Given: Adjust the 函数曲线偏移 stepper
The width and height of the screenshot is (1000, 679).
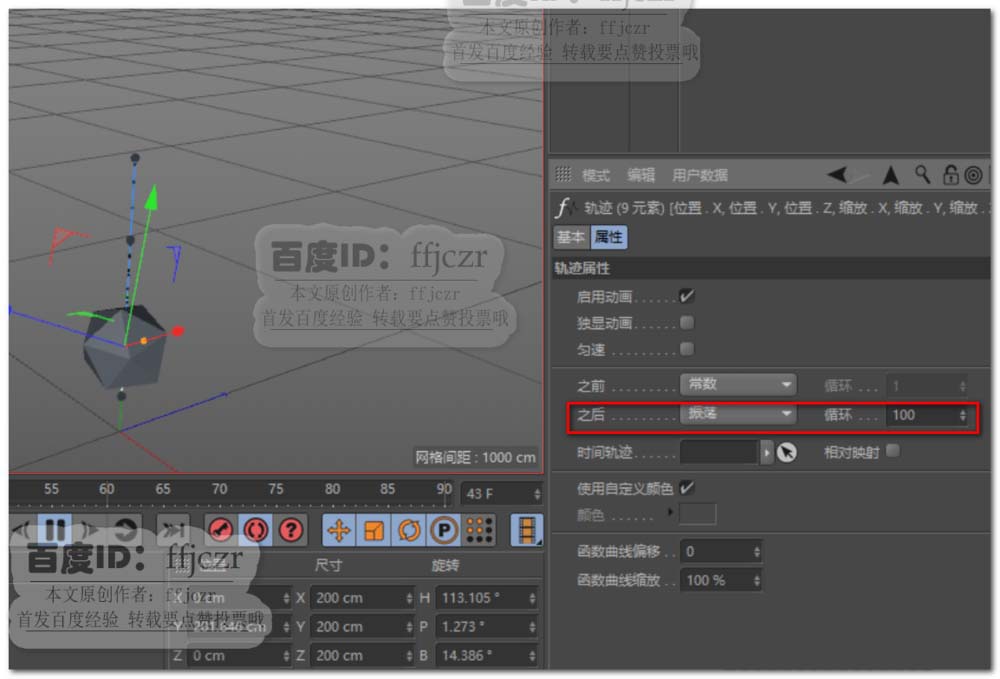Looking at the screenshot, I should (756, 551).
